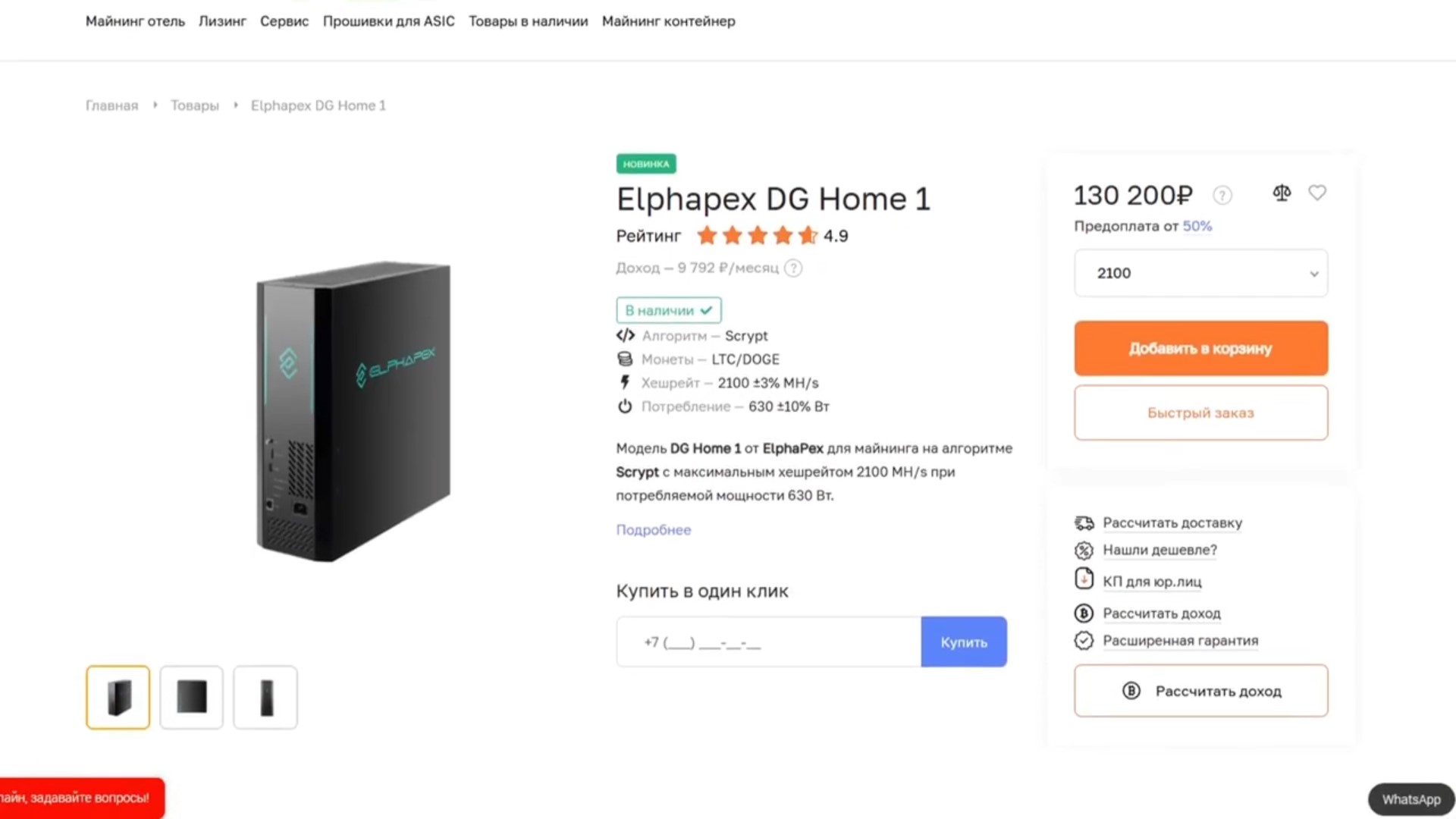
Task: Select the second product thumbnail
Action: 192,698
